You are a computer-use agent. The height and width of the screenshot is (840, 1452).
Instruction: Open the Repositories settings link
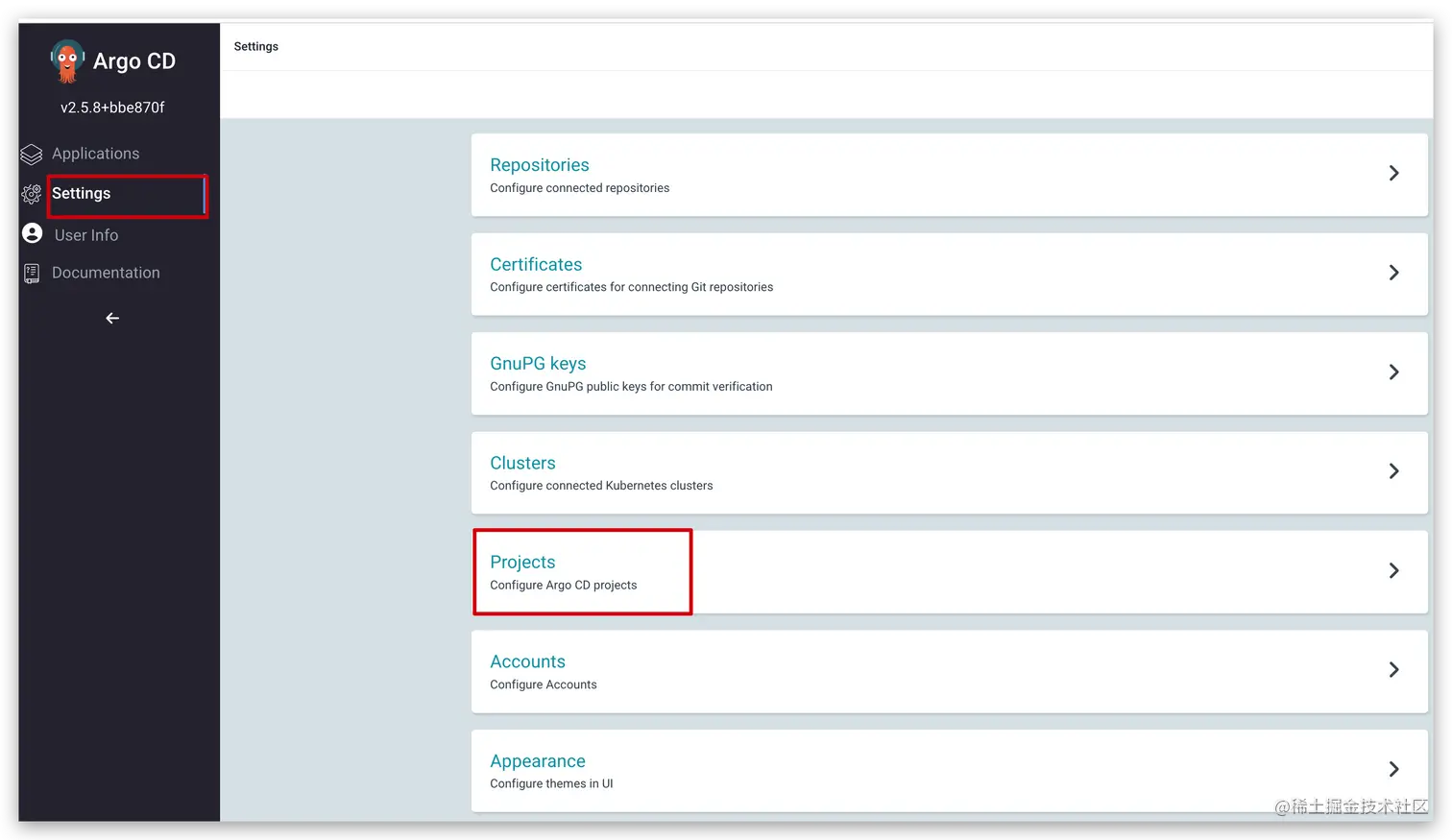point(539,165)
